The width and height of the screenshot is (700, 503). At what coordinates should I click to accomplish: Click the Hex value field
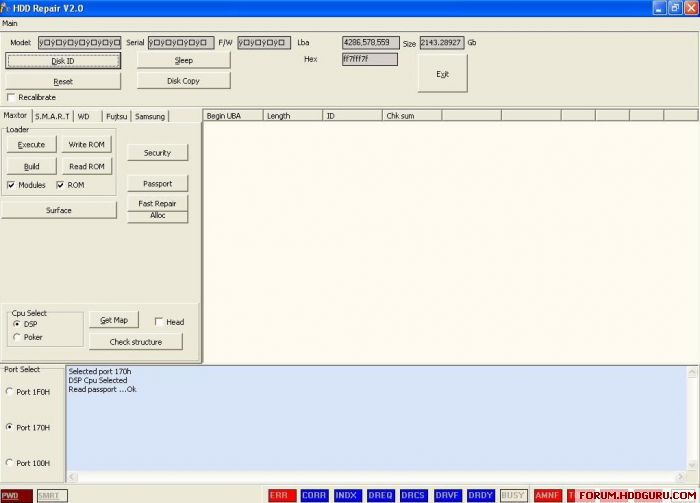point(370,59)
